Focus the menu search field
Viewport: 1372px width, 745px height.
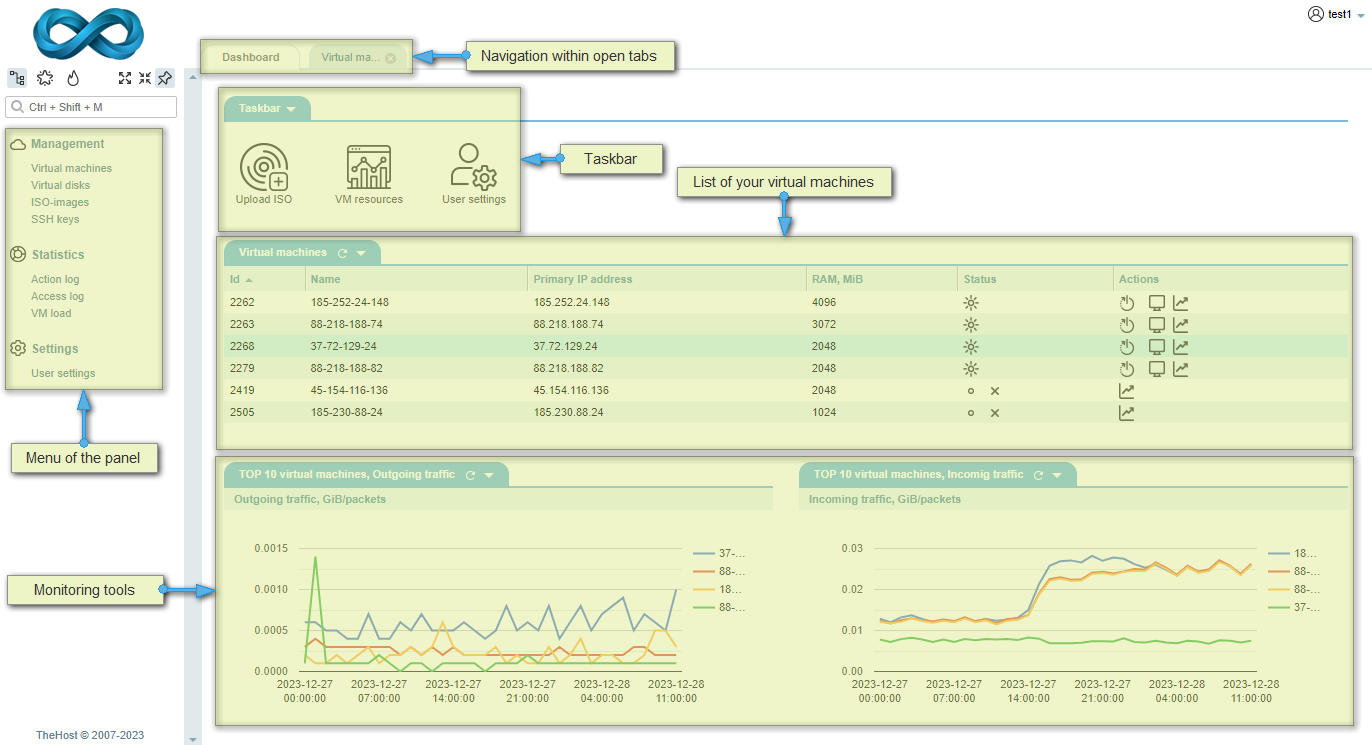coord(91,107)
